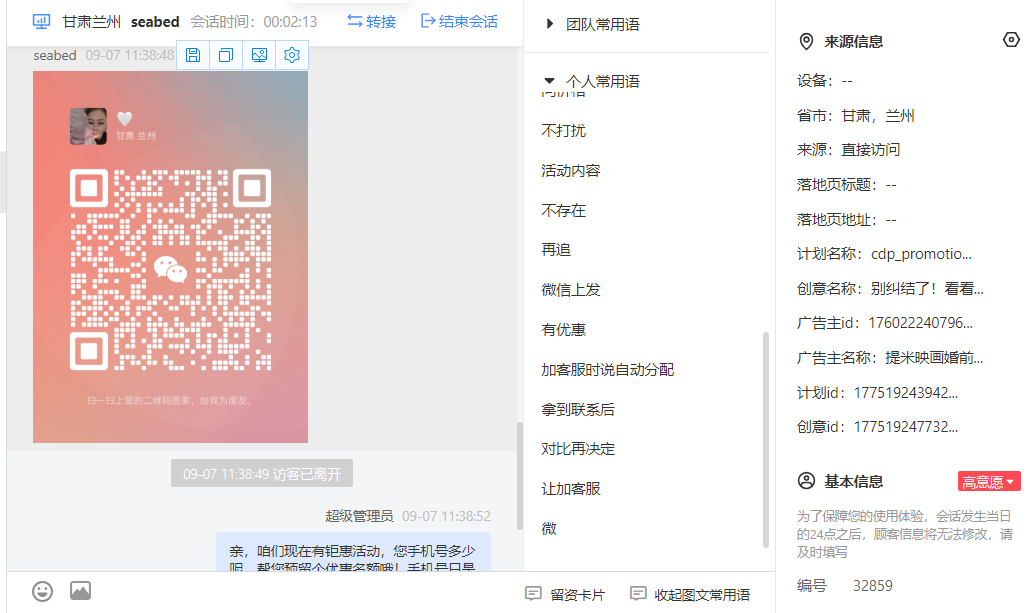This screenshot has height=613, width=1035.
Task: Select the 活动内容 quick phrase
Action: (571, 170)
